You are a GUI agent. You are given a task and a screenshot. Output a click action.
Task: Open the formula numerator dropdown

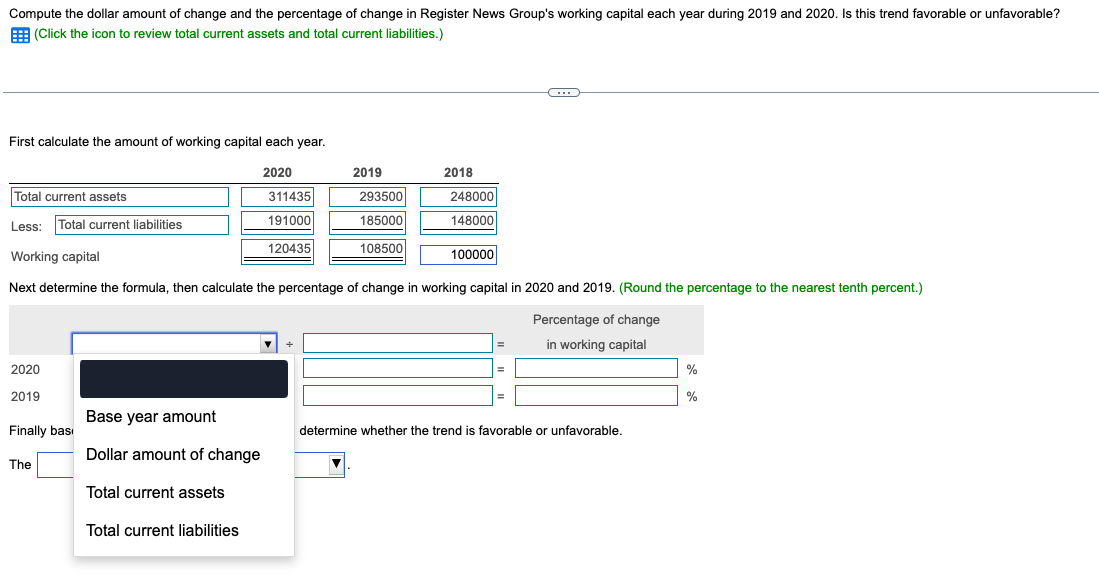click(x=267, y=343)
